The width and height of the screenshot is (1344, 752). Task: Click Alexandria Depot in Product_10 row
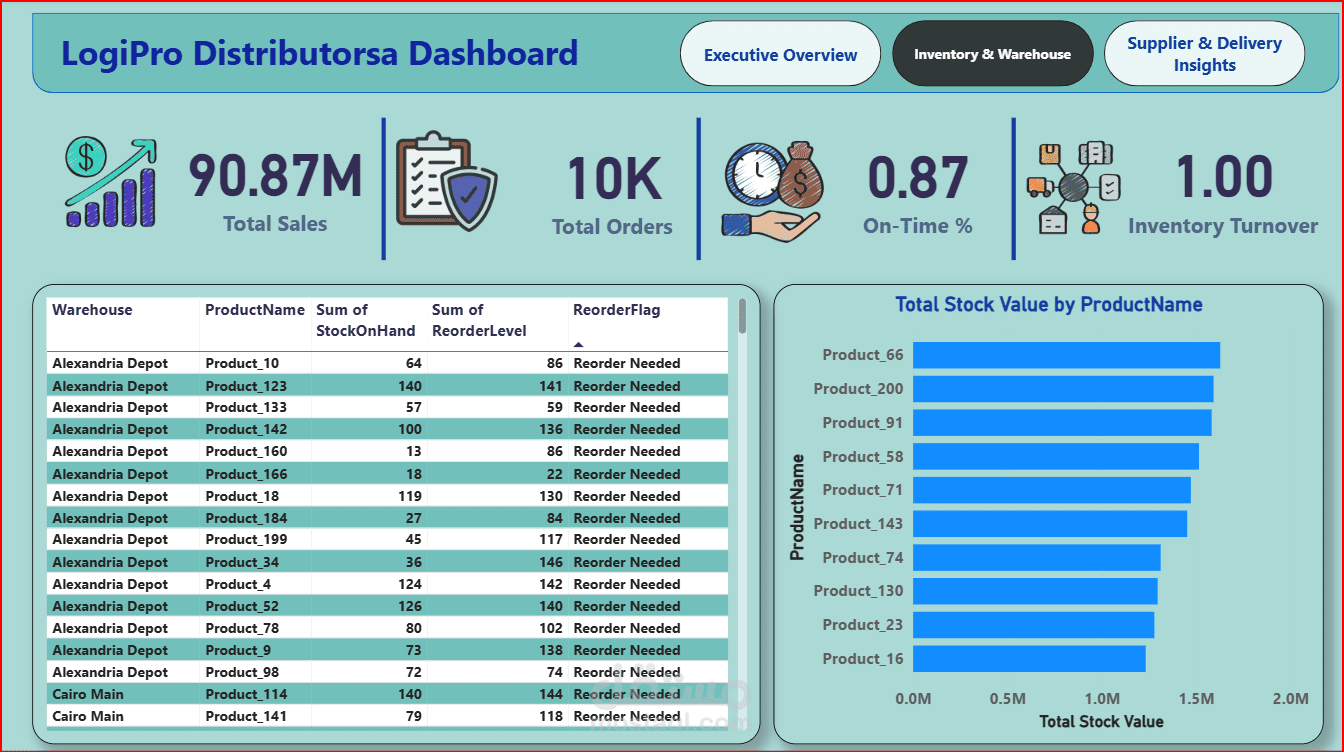point(110,363)
